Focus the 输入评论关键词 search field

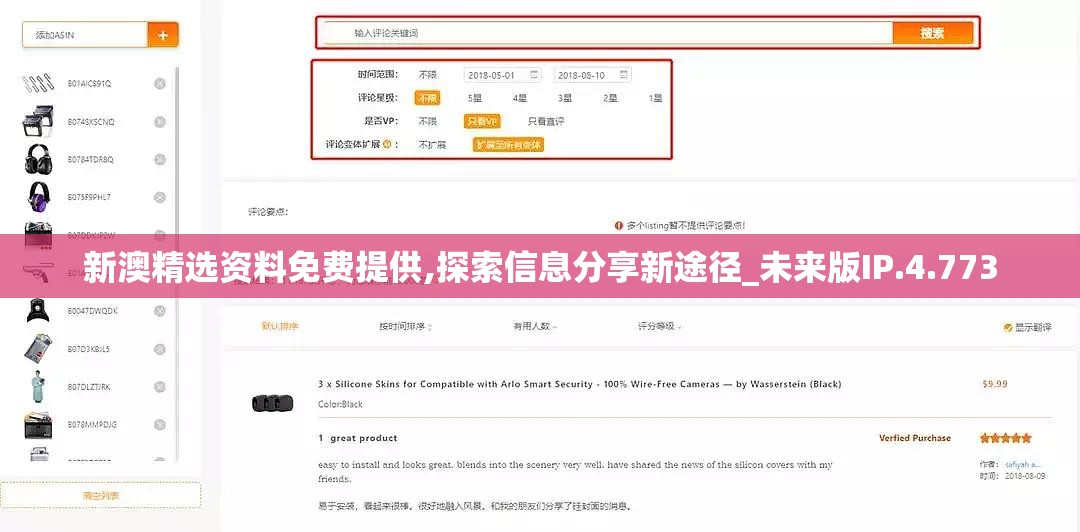click(x=608, y=33)
